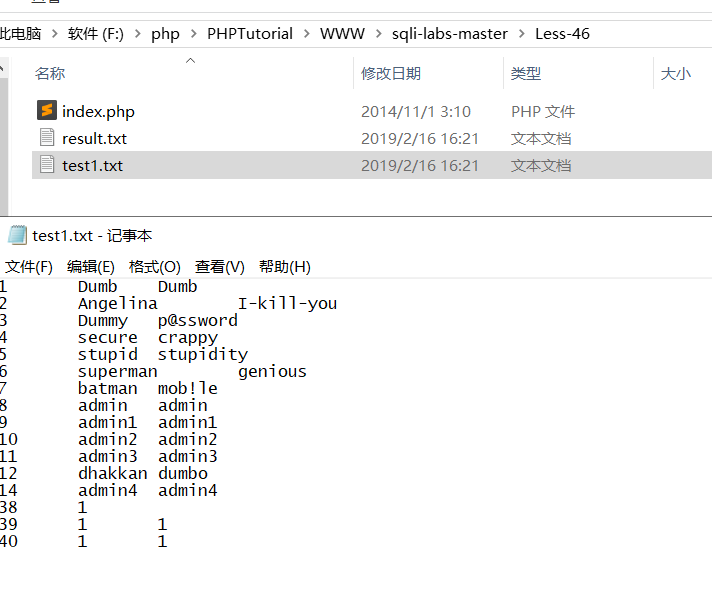Expand the chevron after WWW breadcrumb

(379, 34)
